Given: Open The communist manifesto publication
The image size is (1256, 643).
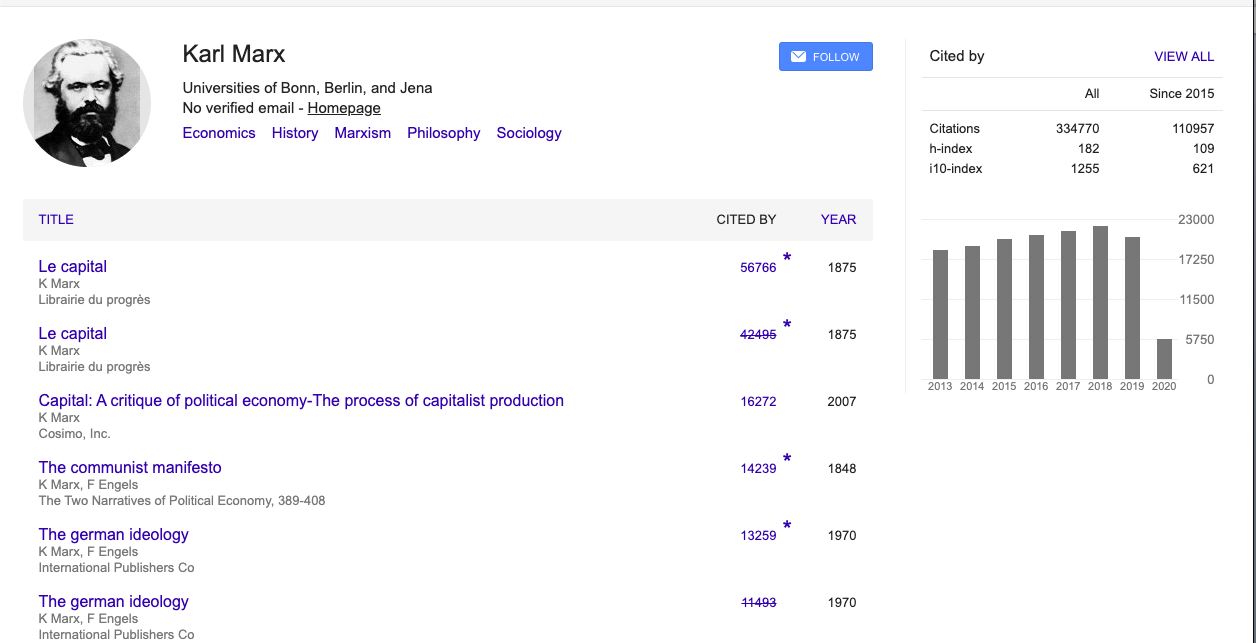Looking at the screenshot, I should click(x=130, y=468).
